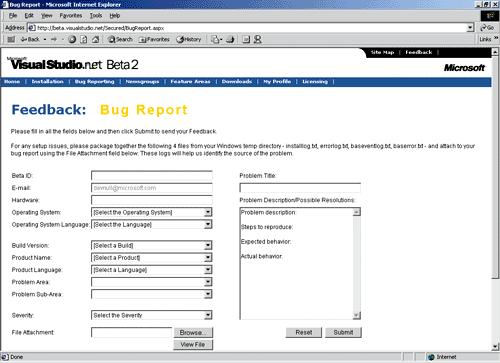Image resolution: width=500 pixels, height=363 pixels.
Task: Open the Feature Areas nav link
Action: pyautogui.click(x=190, y=82)
